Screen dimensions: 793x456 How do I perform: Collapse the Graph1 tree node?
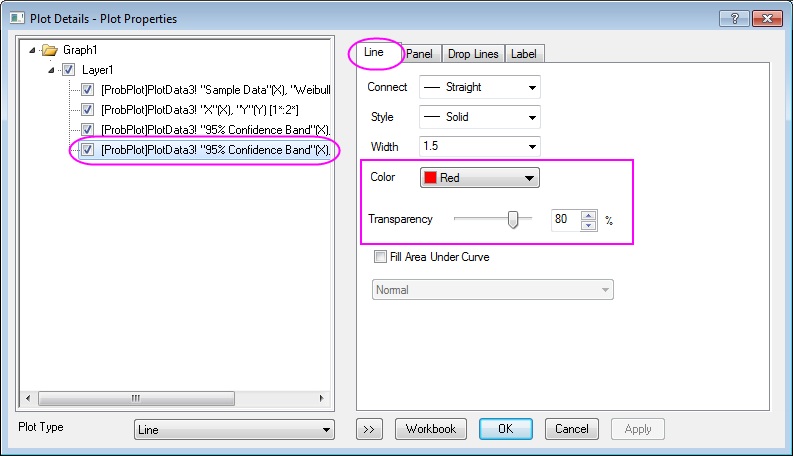coord(32,50)
